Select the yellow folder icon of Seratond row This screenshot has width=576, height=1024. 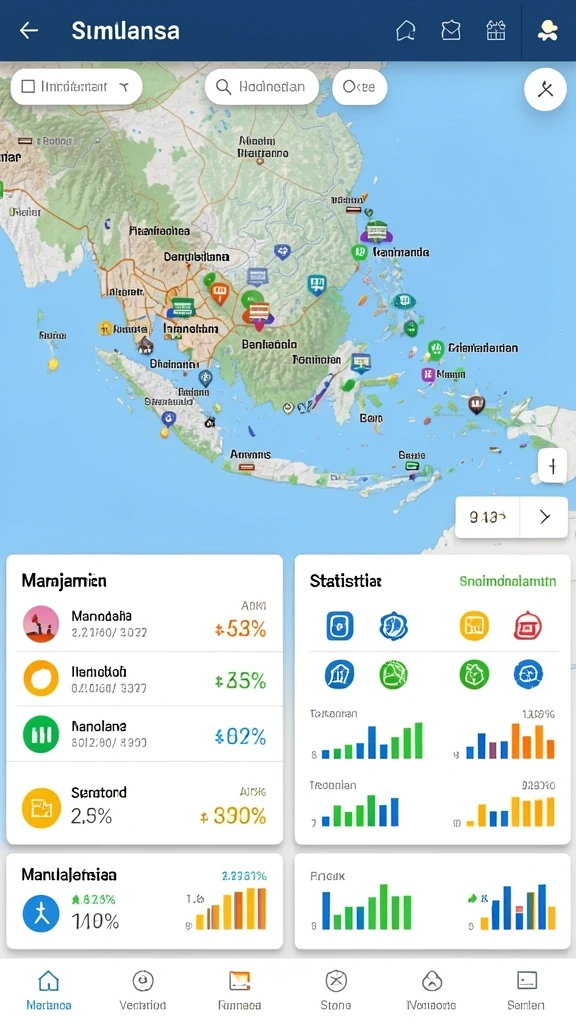click(41, 808)
